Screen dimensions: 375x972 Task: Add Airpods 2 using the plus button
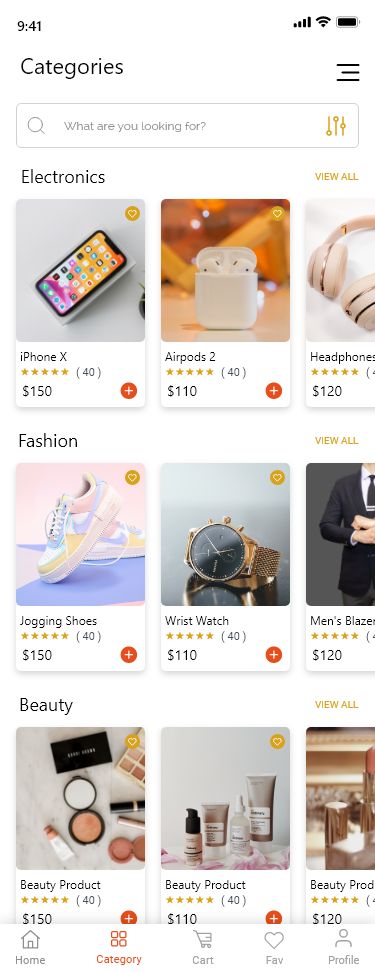point(273,391)
